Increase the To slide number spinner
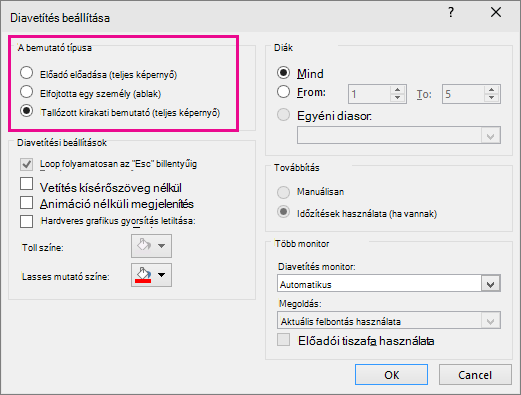Viewport: 521px width, 395px height. pos(492,90)
